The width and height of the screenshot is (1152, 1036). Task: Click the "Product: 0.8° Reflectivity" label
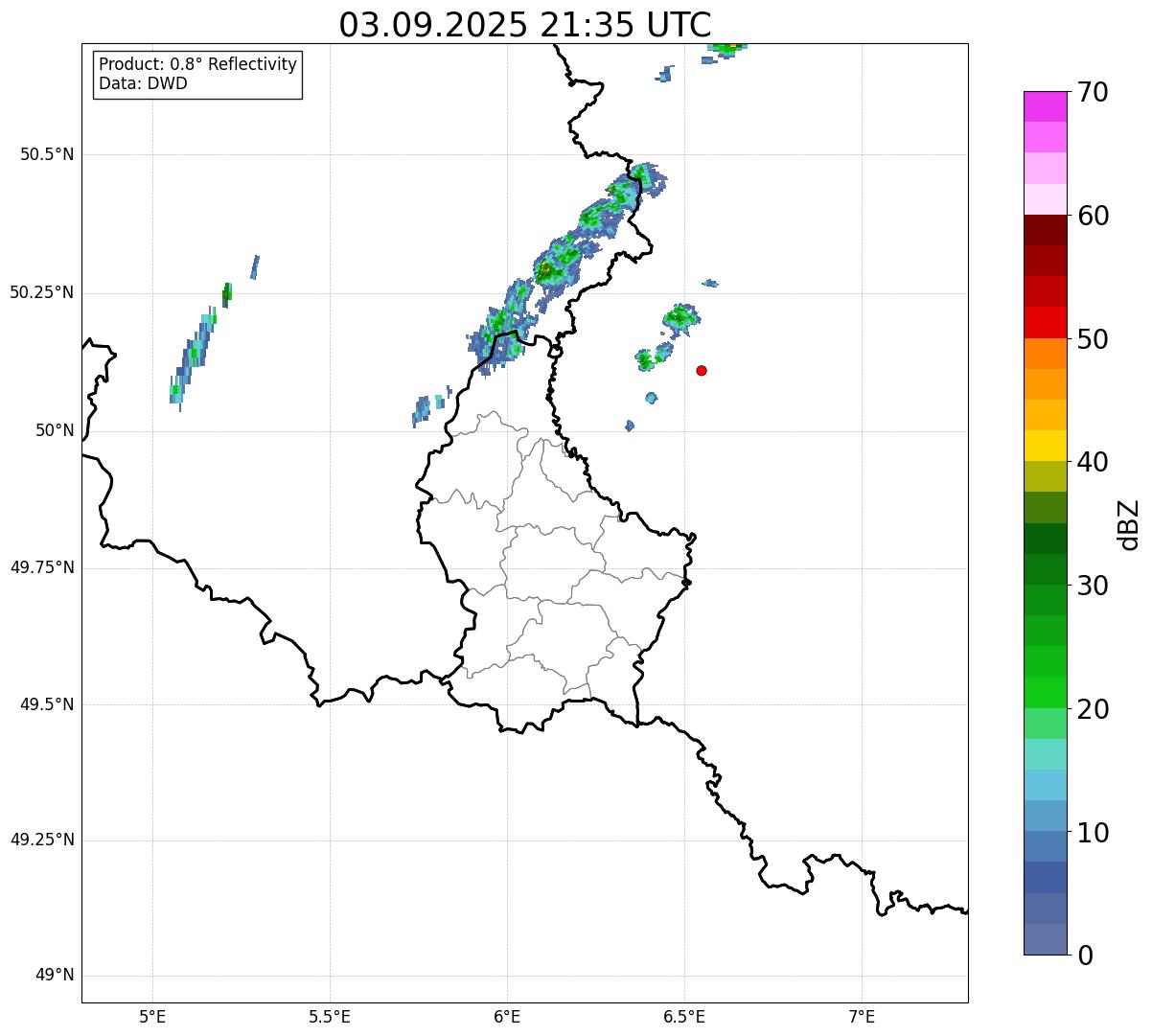coord(198,64)
